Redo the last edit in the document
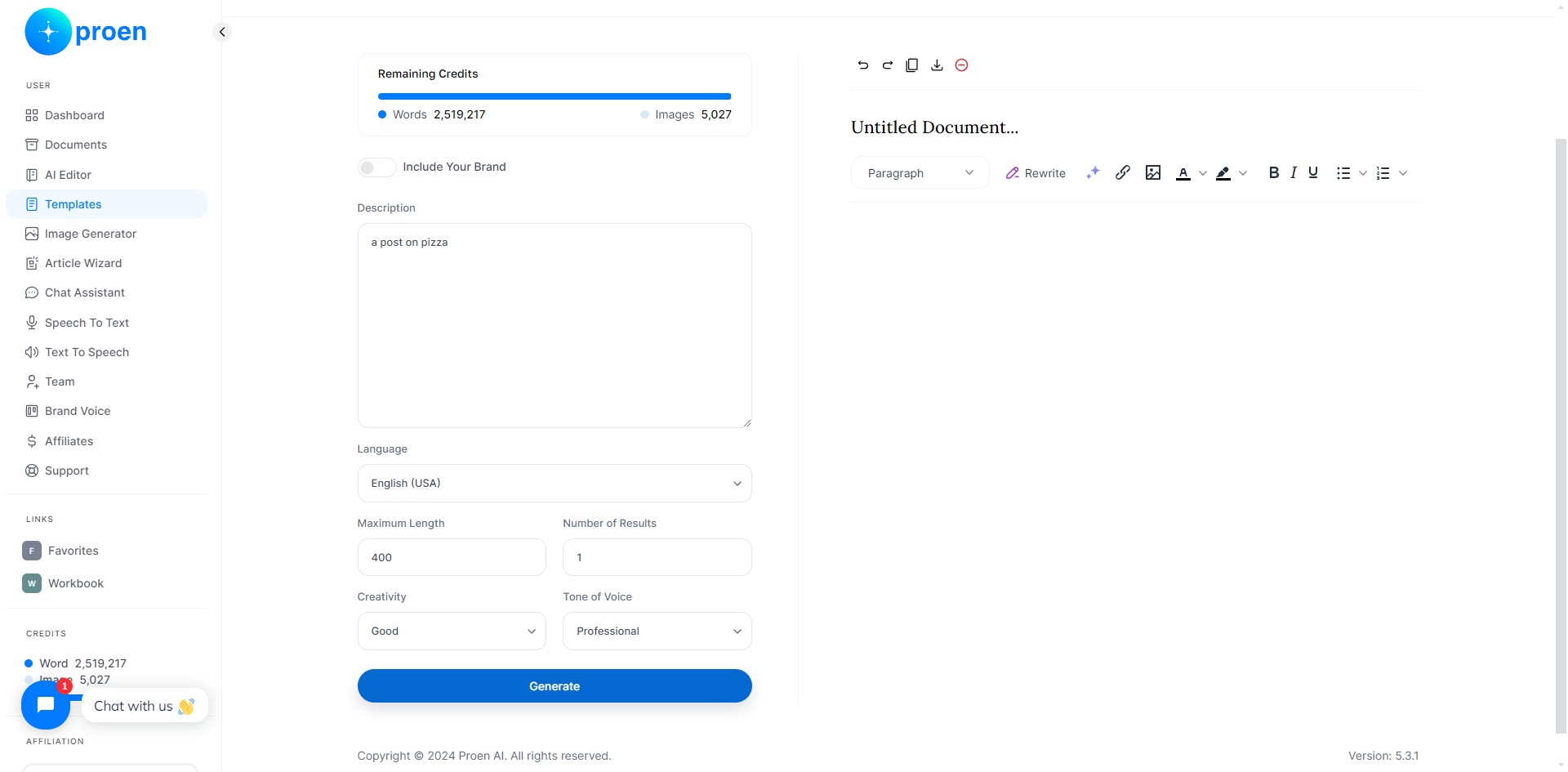 (x=887, y=65)
